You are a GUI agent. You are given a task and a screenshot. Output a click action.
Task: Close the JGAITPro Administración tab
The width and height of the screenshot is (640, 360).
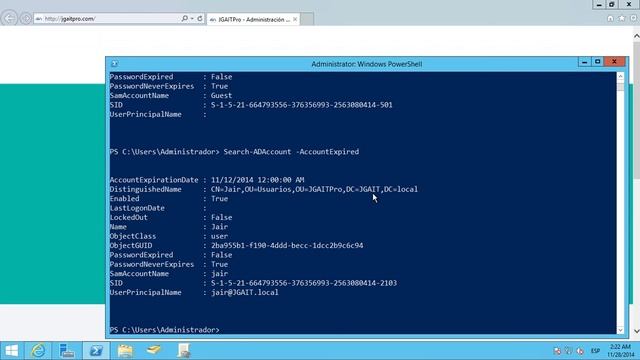295,19
